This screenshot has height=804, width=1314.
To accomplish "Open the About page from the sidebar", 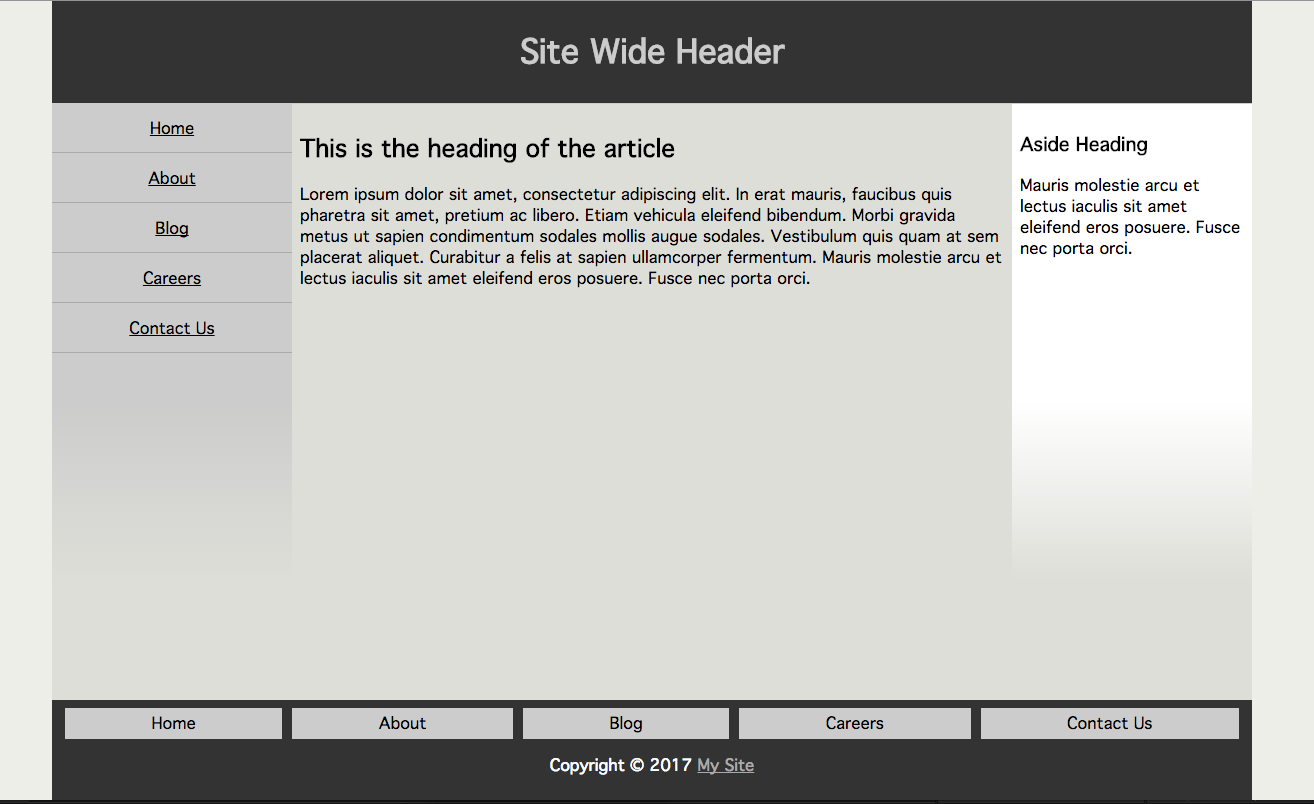I will tap(171, 178).
